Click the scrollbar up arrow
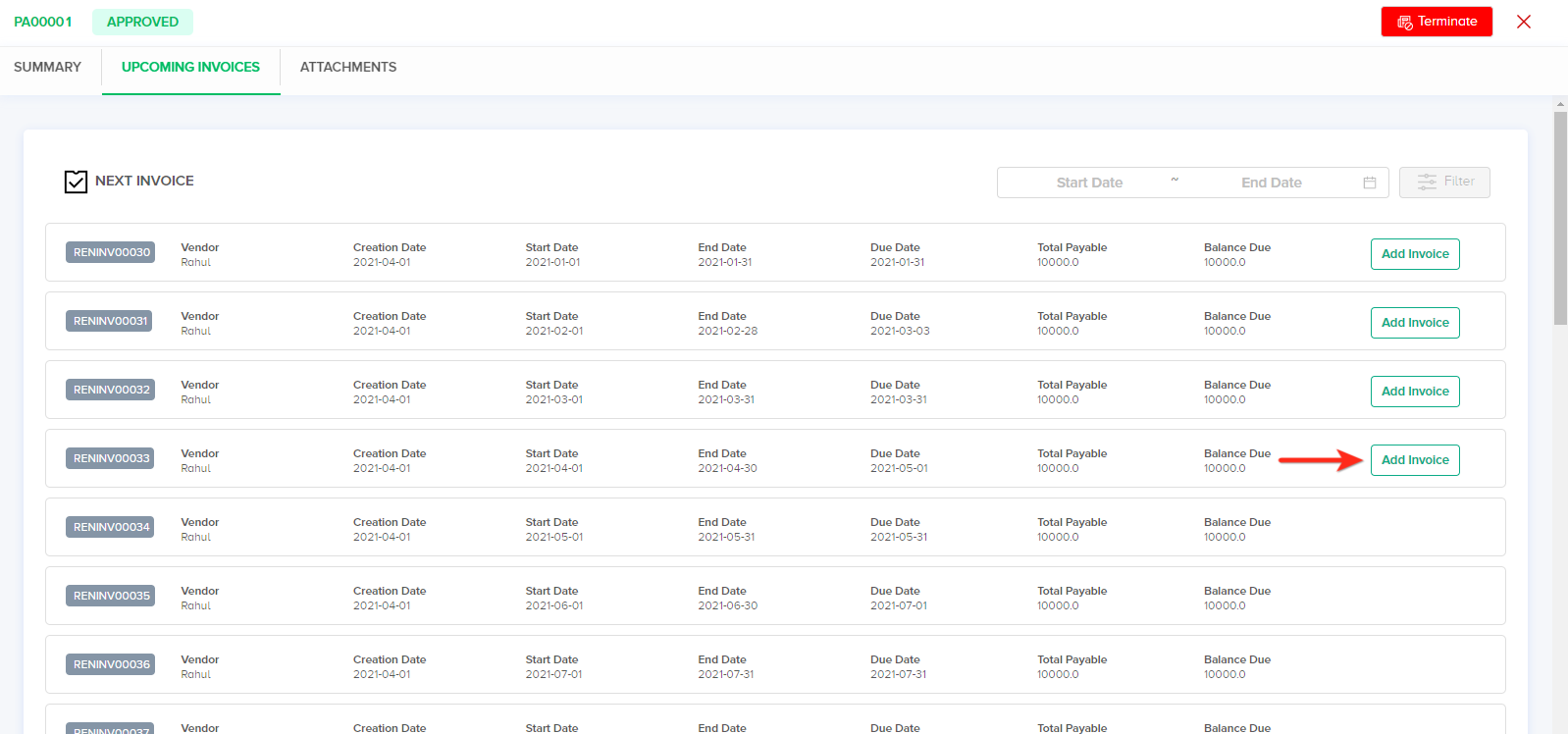The height and width of the screenshot is (734, 1568). coord(1560,103)
